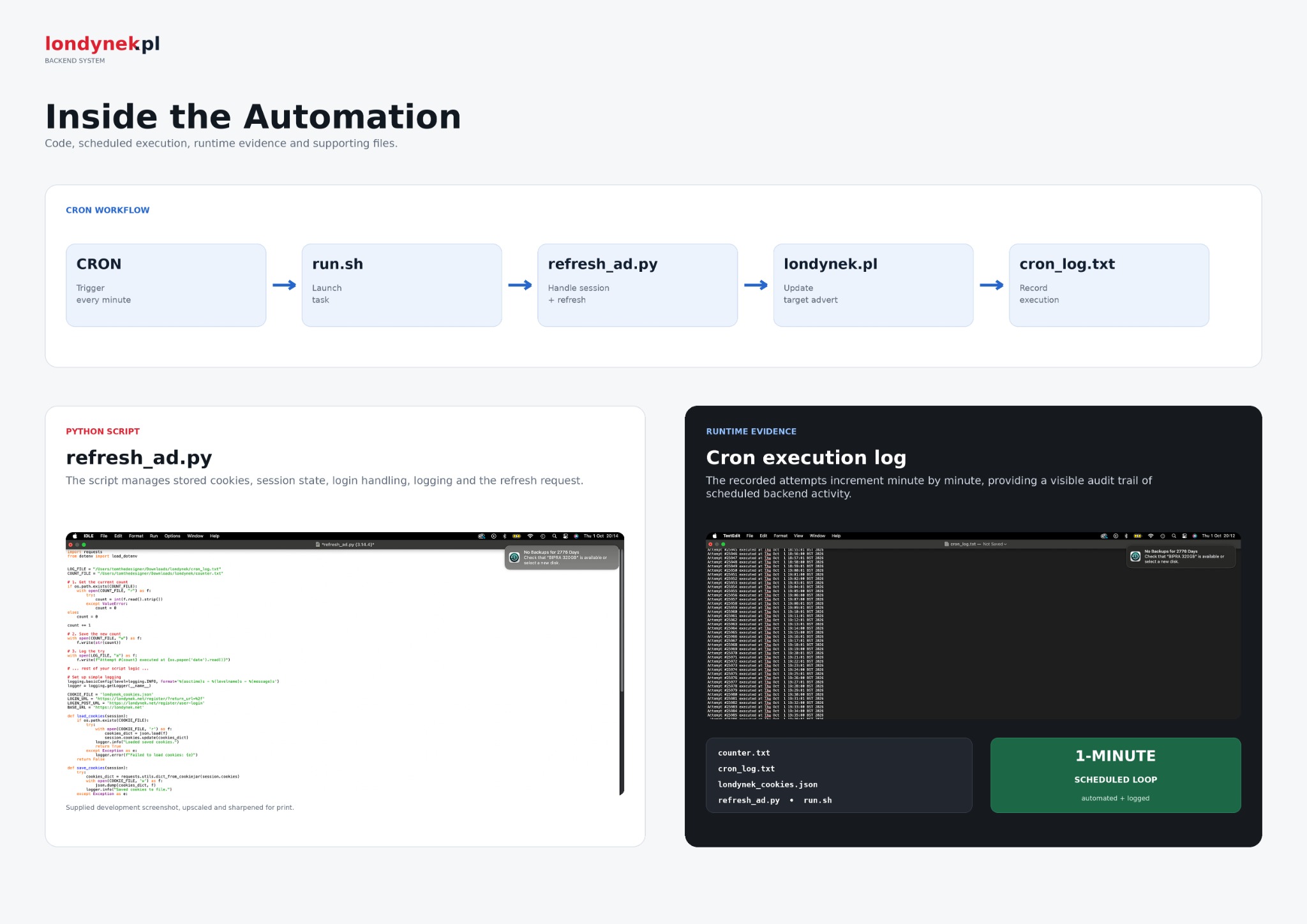Open the Help menu in TextEdit
The image size is (1307, 924).
(x=836, y=536)
